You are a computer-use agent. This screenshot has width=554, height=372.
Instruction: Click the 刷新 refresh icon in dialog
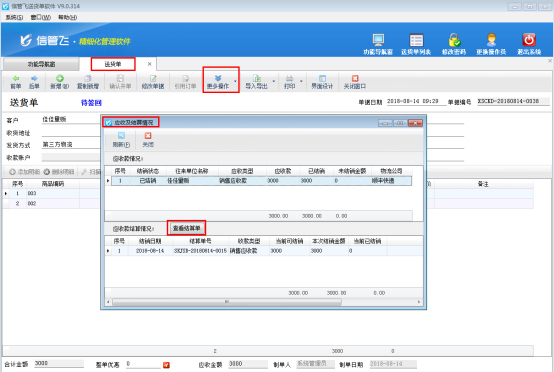pos(121,136)
